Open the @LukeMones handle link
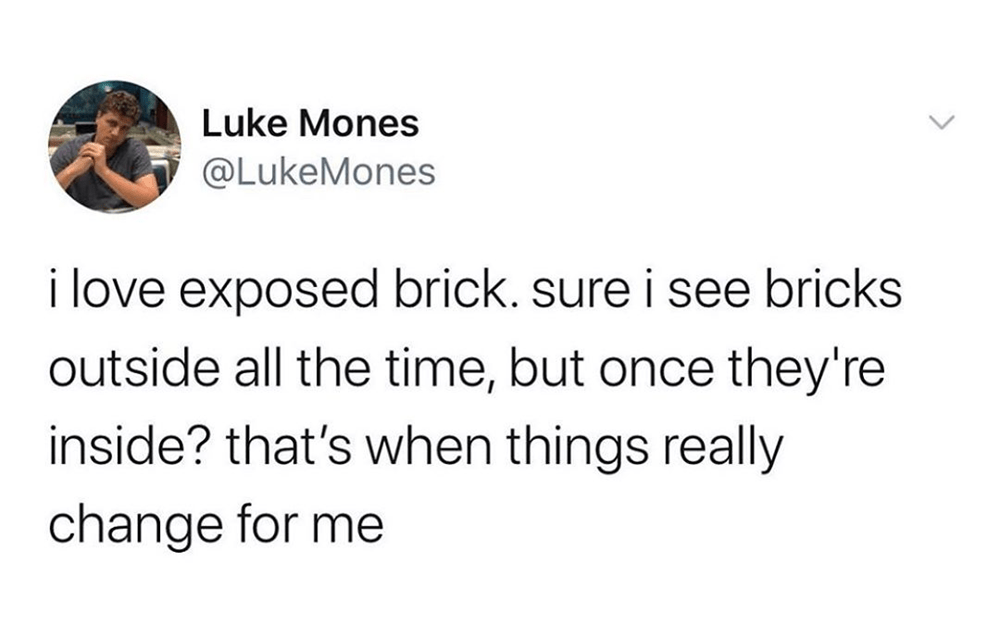This screenshot has height=638, width=1000. pos(319,172)
